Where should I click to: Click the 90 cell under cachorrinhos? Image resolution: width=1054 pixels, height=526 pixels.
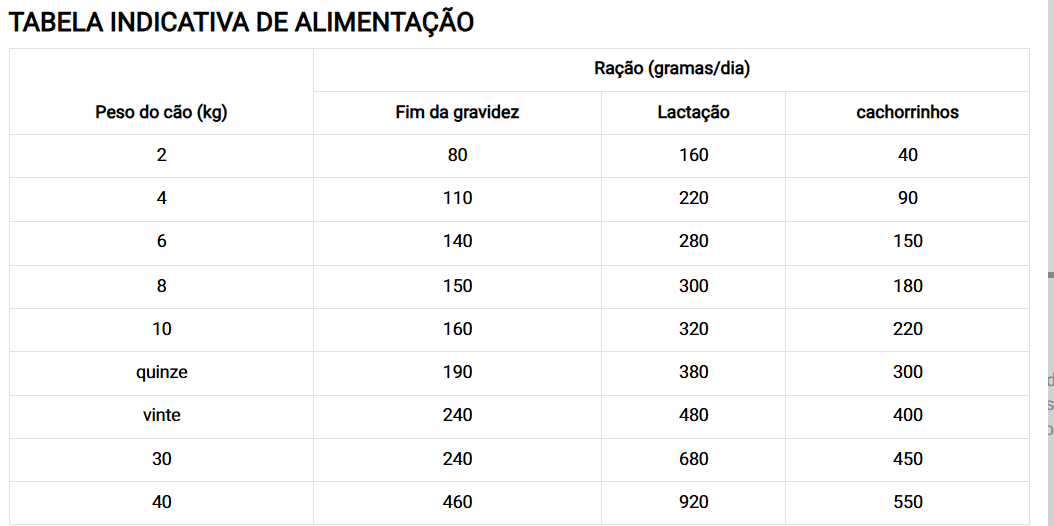coord(907,198)
